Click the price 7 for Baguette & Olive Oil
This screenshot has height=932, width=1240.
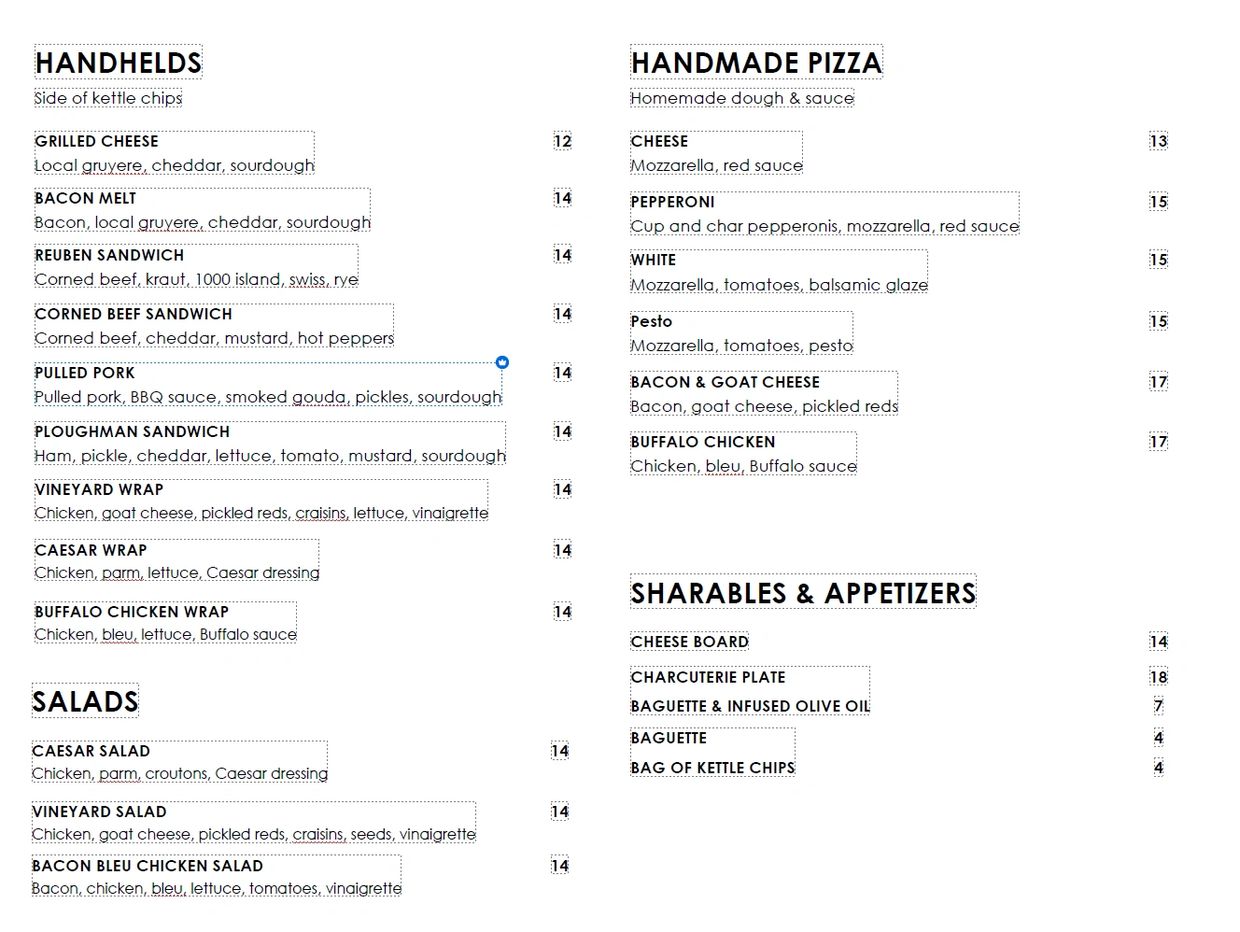point(1158,706)
